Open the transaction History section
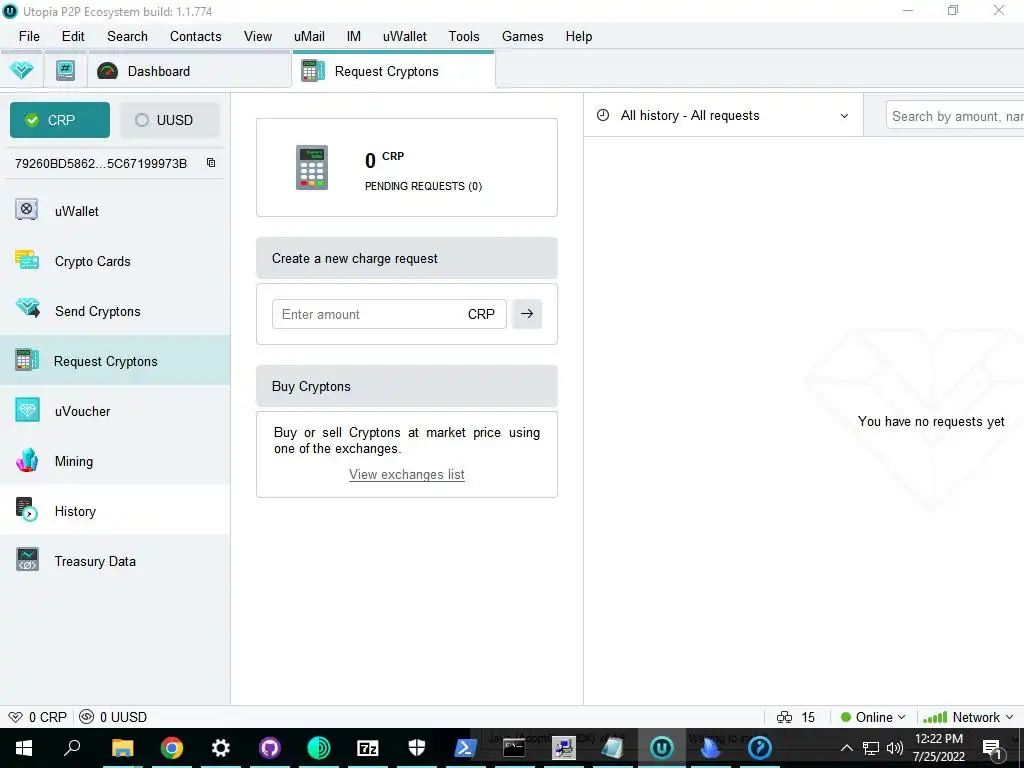This screenshot has height=768, width=1024. pos(115,511)
